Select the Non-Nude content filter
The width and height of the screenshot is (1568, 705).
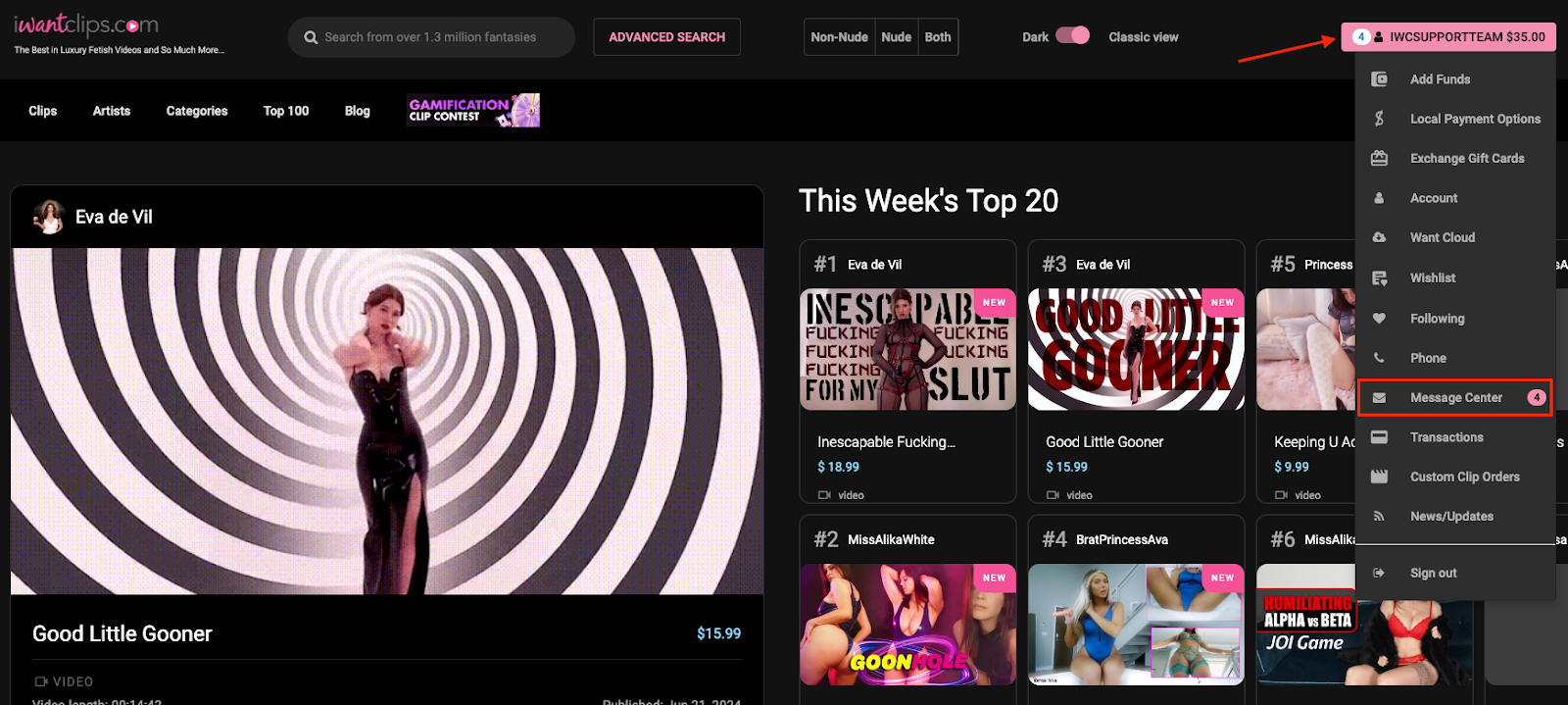point(840,37)
